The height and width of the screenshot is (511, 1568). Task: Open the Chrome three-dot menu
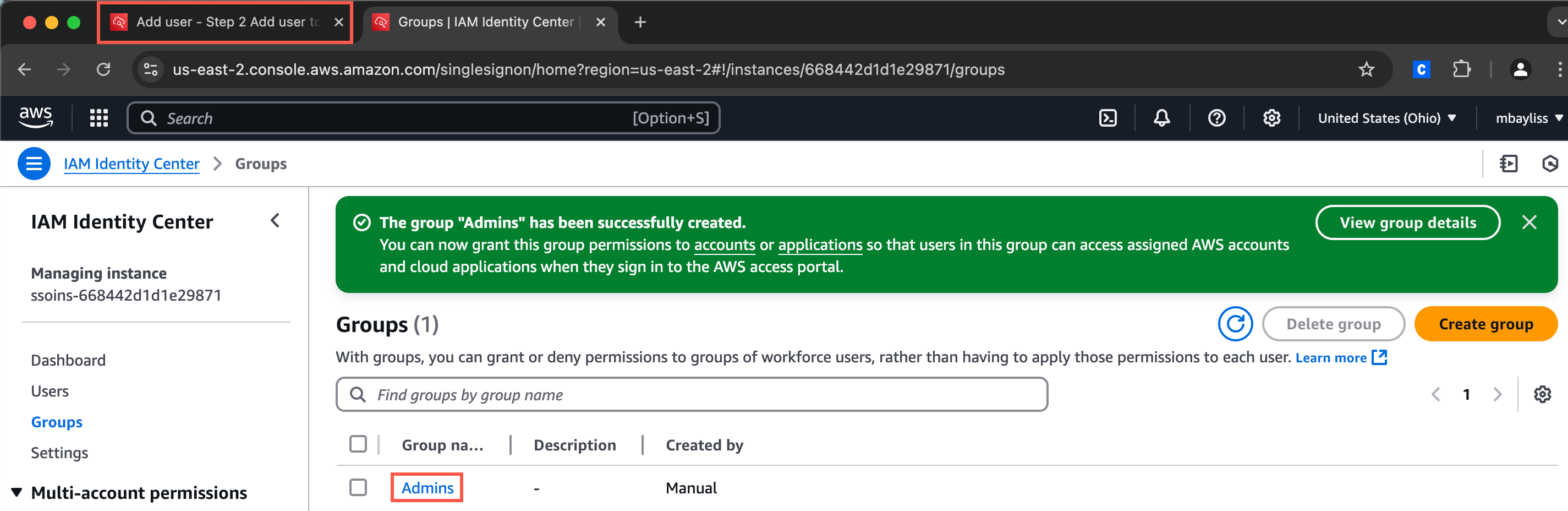coord(1560,69)
